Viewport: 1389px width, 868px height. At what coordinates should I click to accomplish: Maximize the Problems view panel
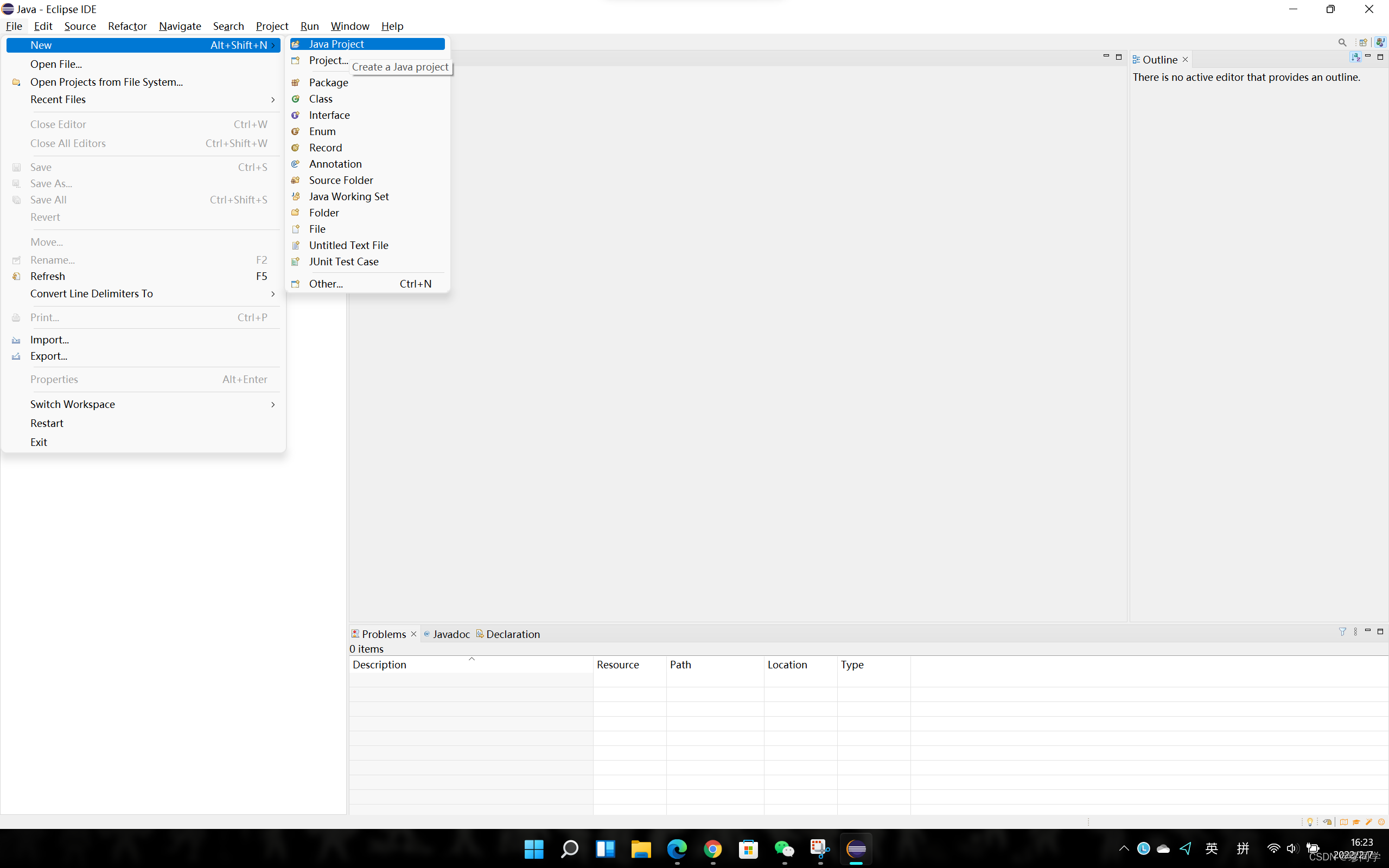point(1380,631)
